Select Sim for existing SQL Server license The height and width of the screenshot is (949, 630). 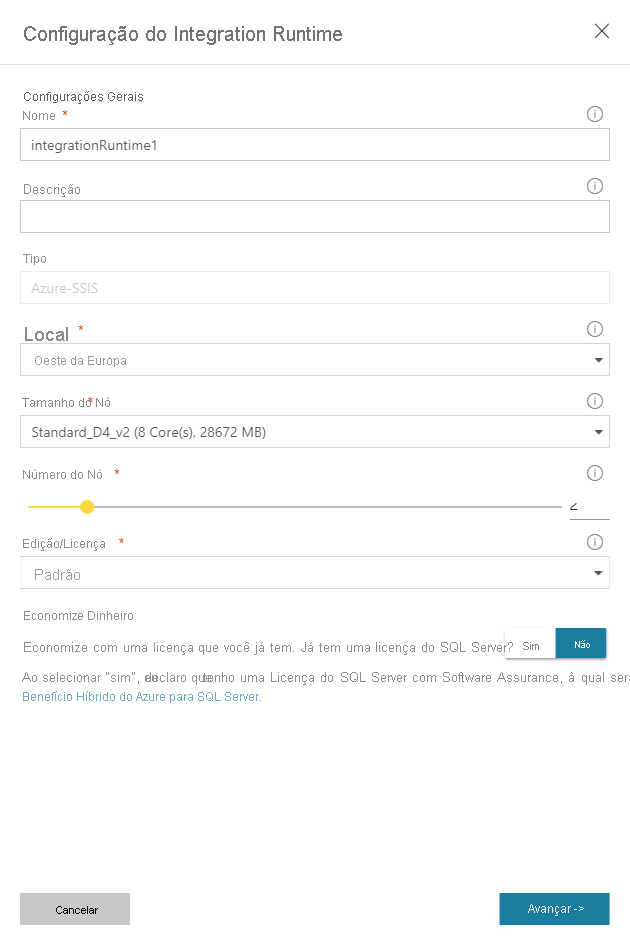click(x=530, y=643)
